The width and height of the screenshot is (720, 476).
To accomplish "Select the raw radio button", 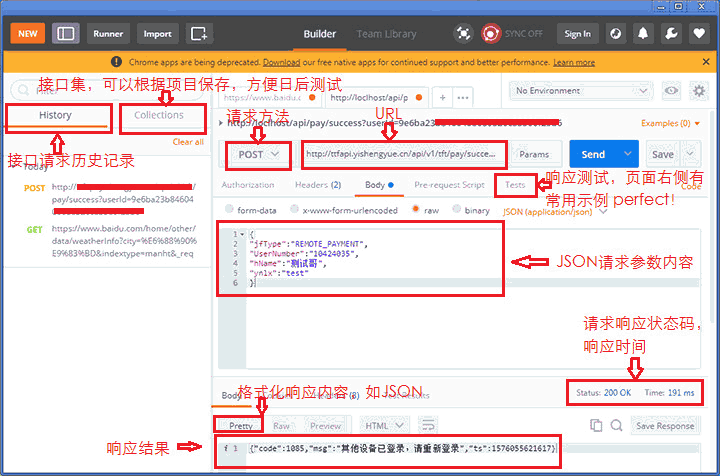I will pos(416,209).
